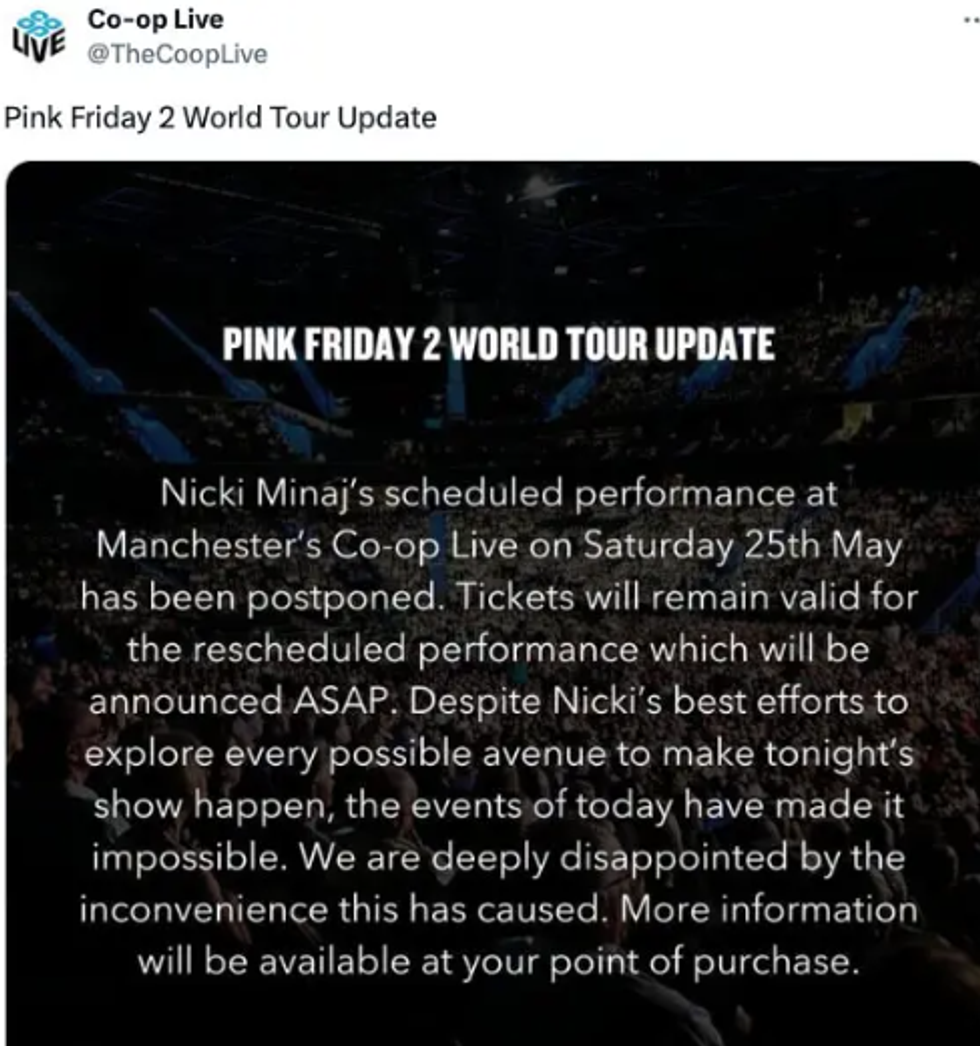Open the post's more options ellipsis menu
The height and width of the screenshot is (1046, 980).
click(968, 20)
